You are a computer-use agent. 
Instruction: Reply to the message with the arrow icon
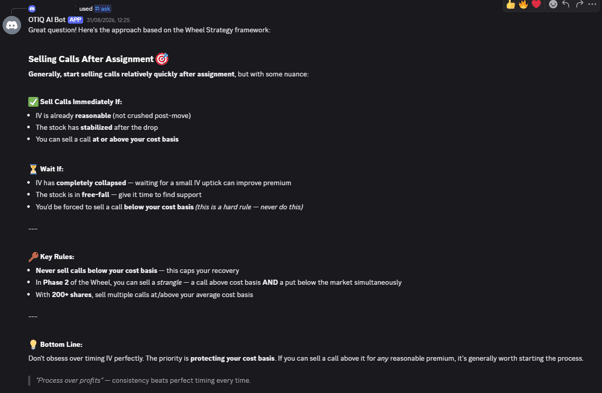click(x=566, y=4)
